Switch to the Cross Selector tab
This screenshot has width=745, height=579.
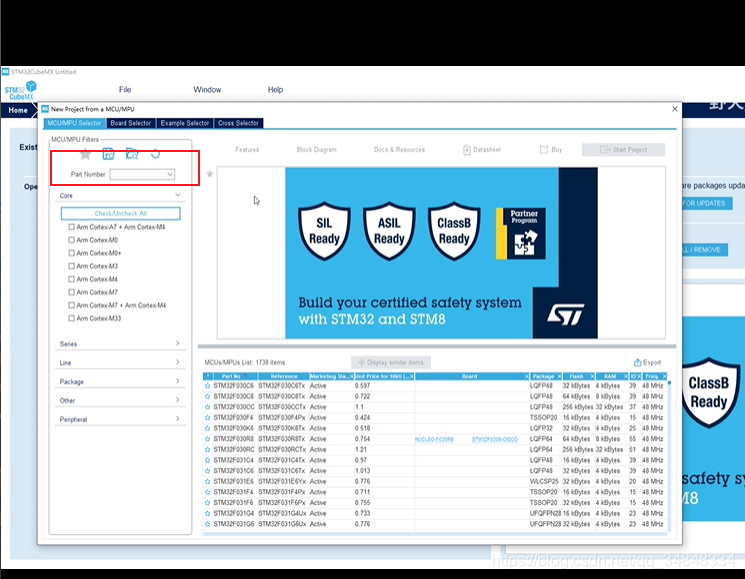(238, 123)
